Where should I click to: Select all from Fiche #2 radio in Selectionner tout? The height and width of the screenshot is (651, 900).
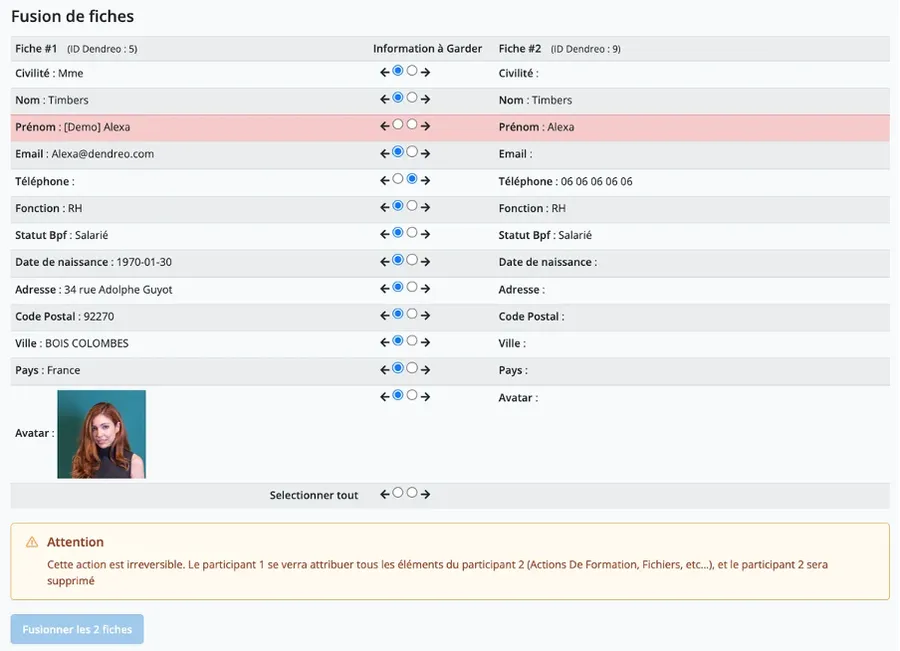coord(412,493)
